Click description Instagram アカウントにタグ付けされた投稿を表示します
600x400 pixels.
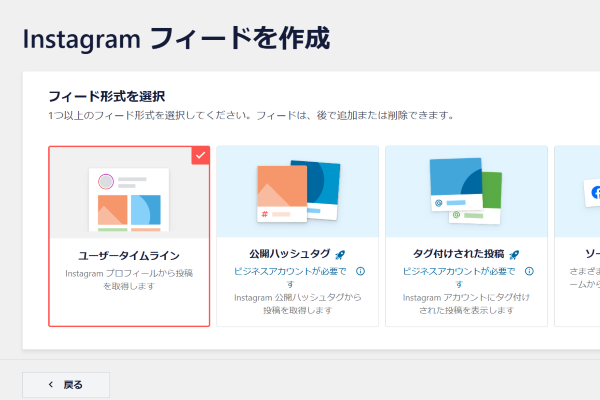(466, 304)
